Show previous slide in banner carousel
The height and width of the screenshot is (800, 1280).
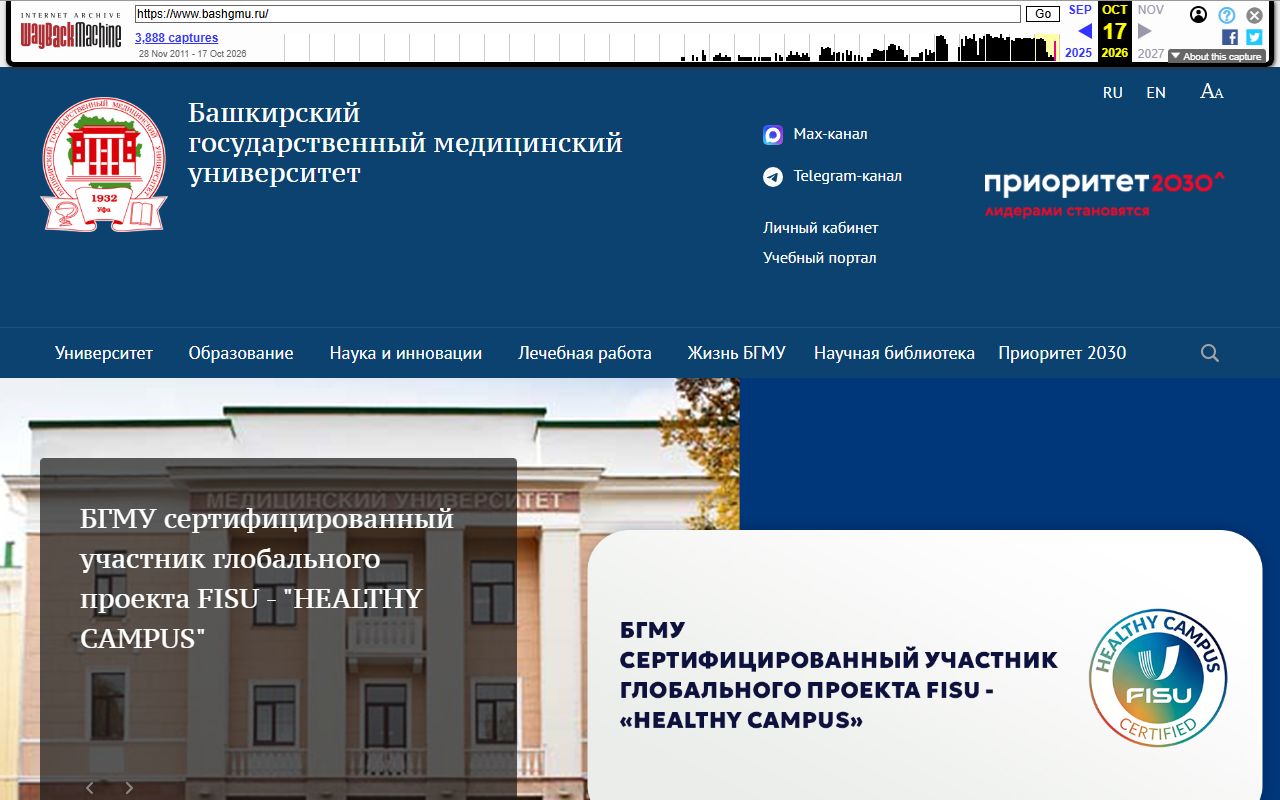click(90, 788)
